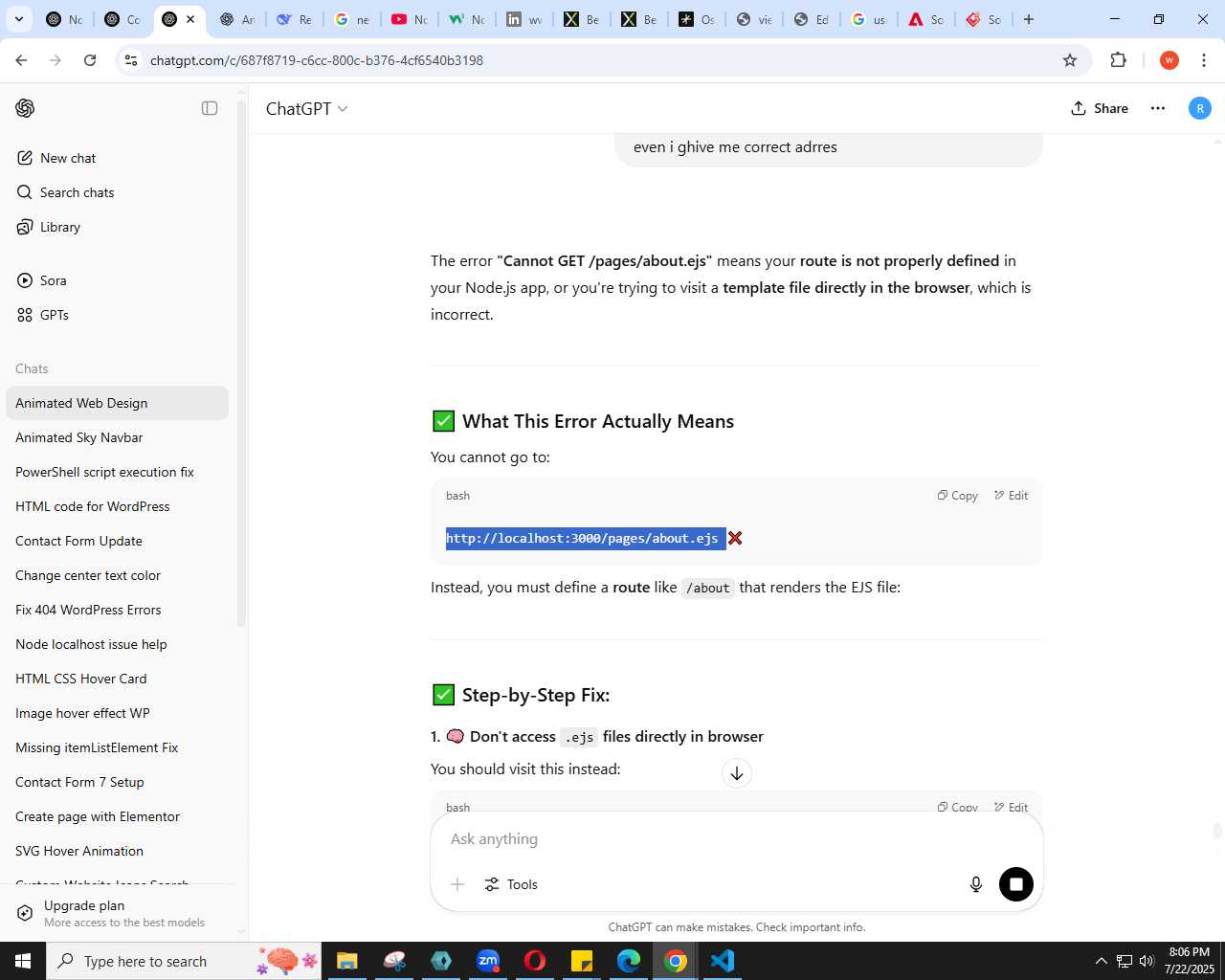1225x980 pixels.
Task: Click the browser forward arrow
Action: click(56, 60)
